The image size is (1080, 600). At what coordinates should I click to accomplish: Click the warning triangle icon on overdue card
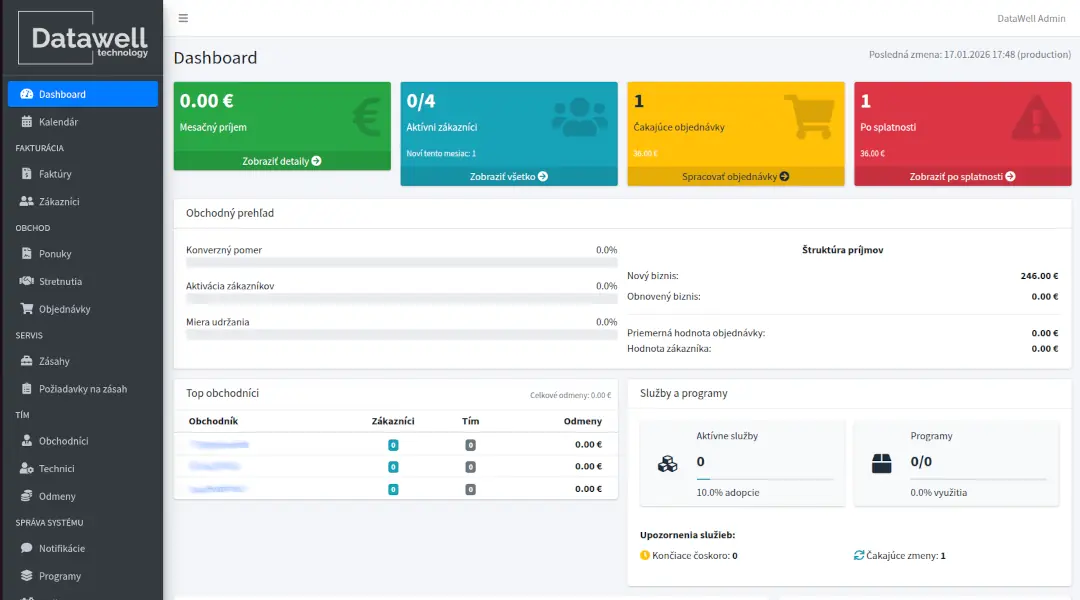tap(1035, 119)
